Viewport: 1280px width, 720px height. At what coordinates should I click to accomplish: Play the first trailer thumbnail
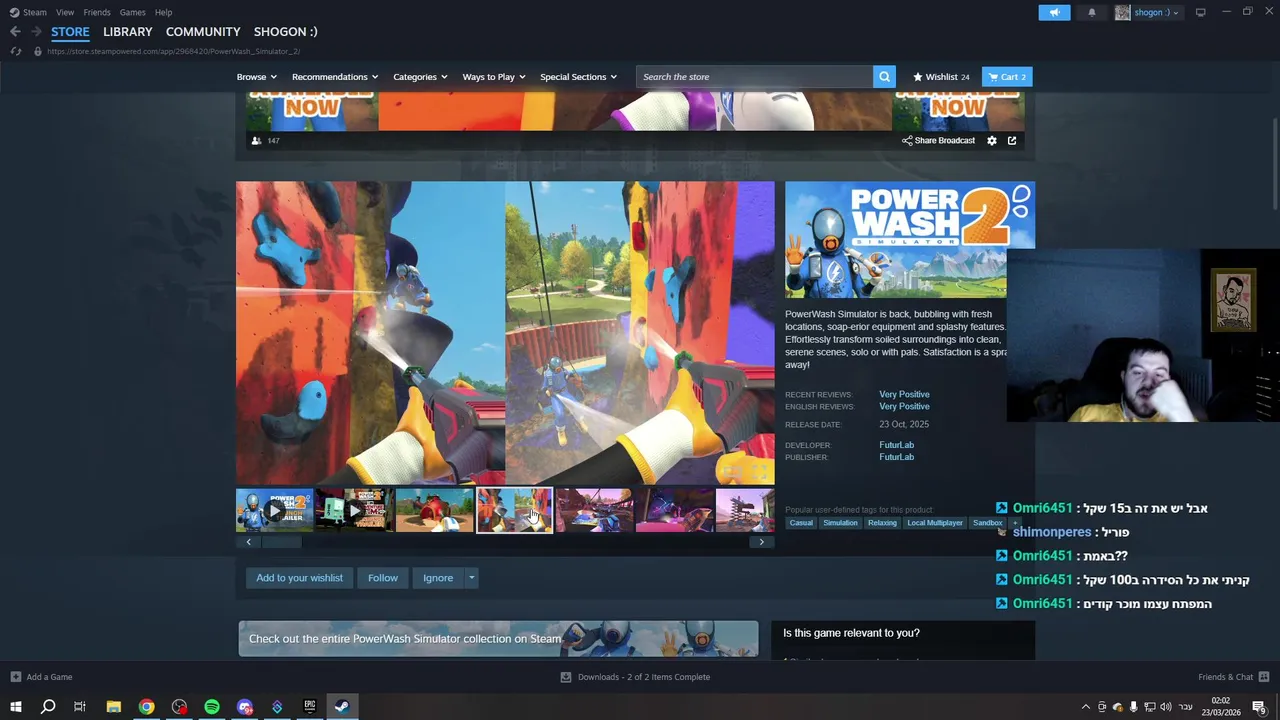pos(274,510)
